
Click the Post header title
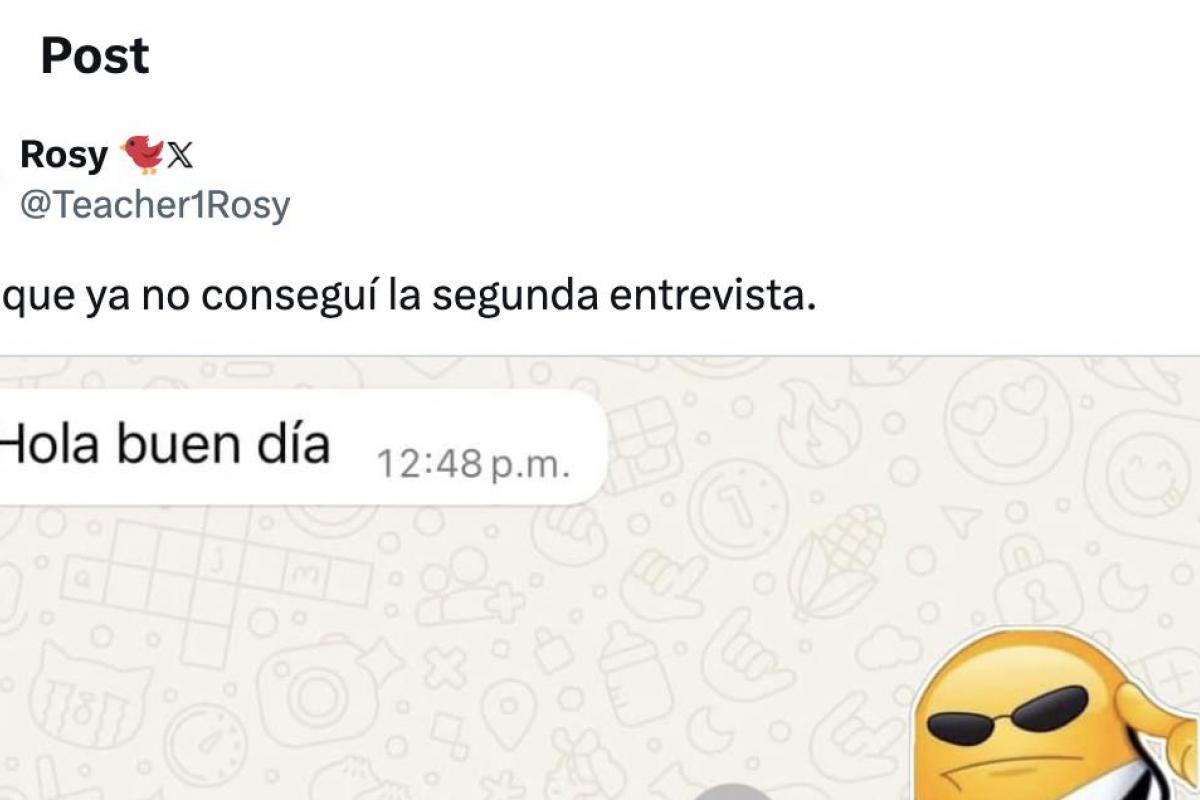95,55
